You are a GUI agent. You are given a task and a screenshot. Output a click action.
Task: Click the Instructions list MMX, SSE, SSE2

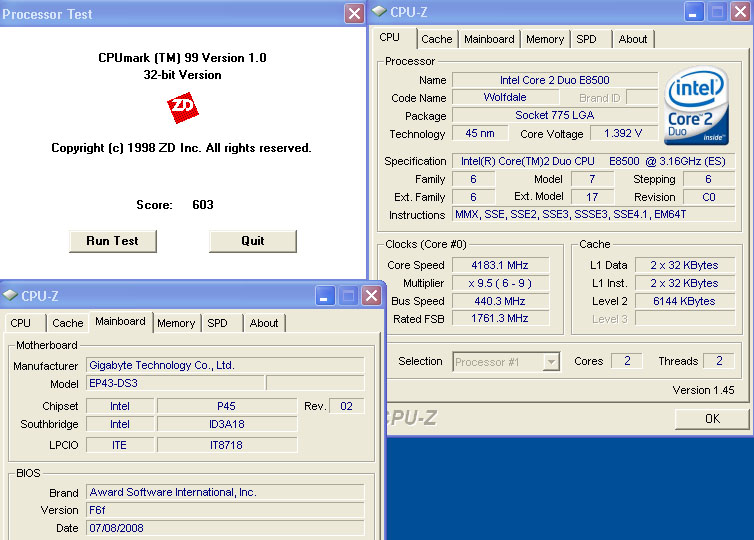tap(593, 214)
